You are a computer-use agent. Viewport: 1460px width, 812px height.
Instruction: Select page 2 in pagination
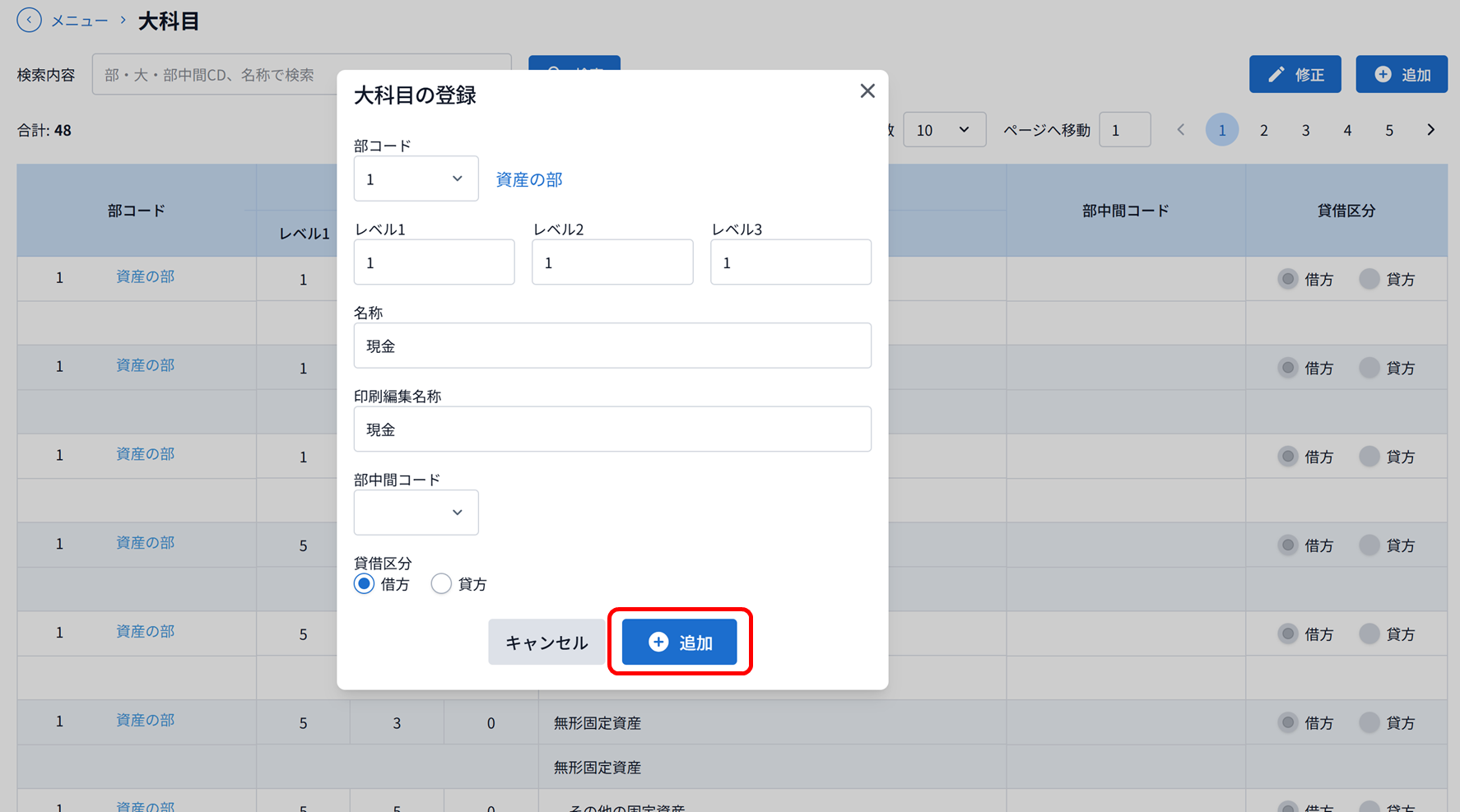pos(1264,130)
